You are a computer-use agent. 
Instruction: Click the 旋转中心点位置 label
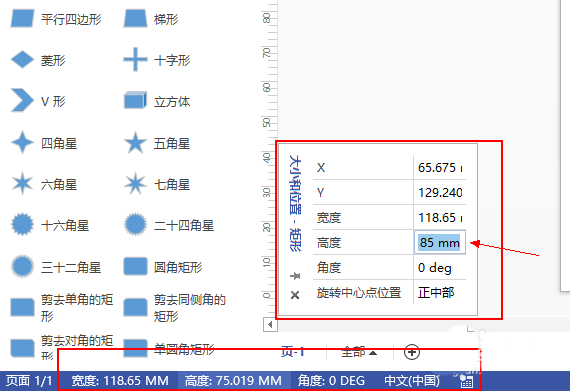(x=359, y=292)
